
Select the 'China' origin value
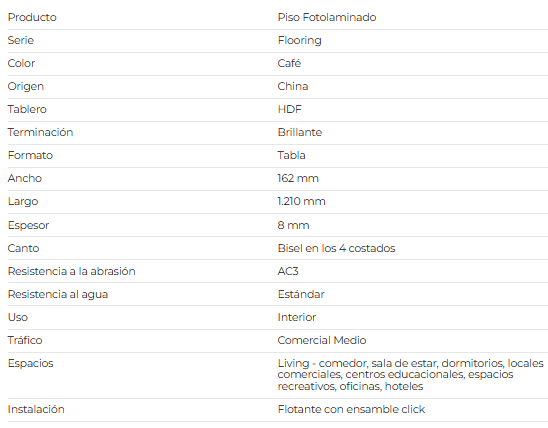[x=293, y=86]
